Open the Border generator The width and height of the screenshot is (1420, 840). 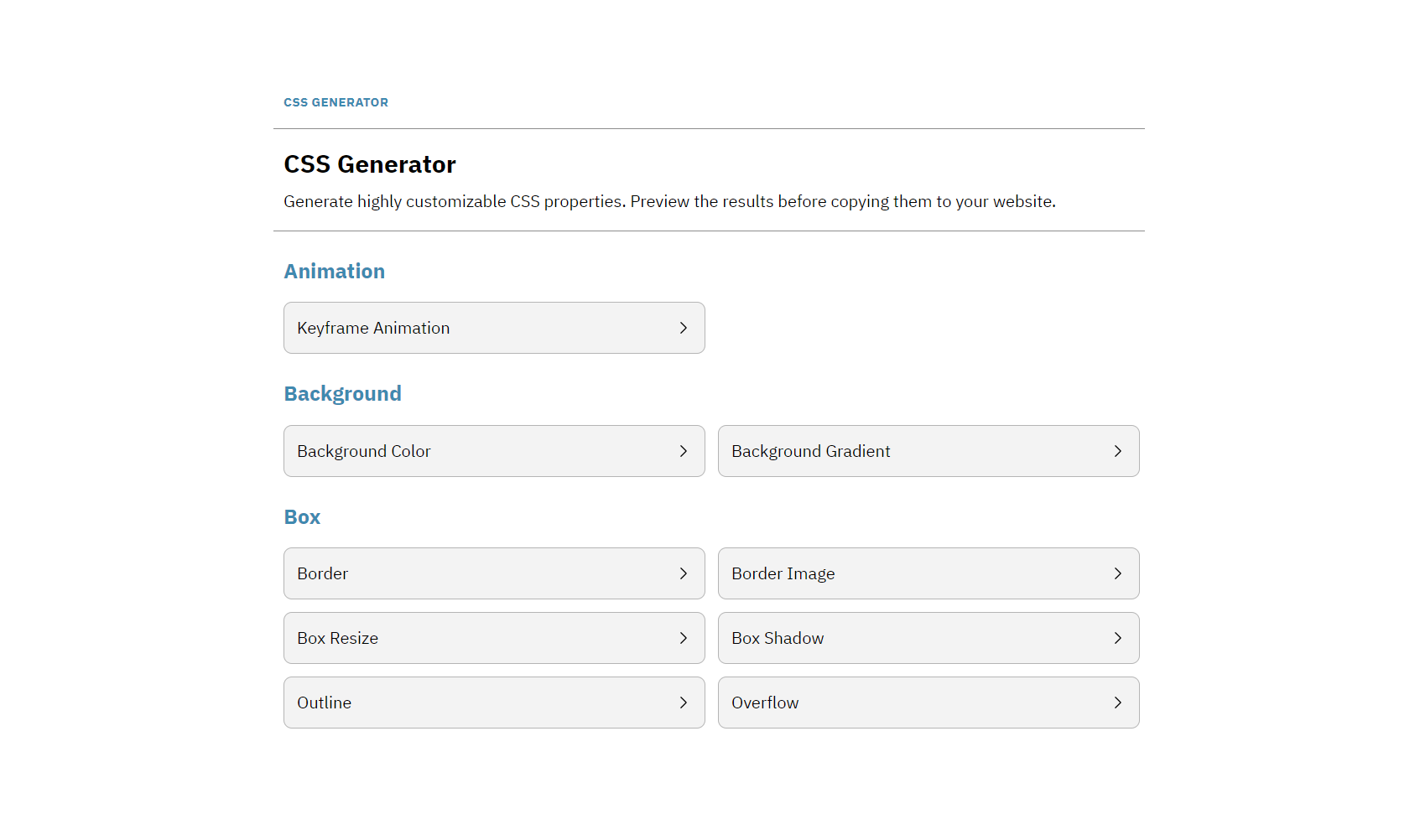[x=323, y=573]
